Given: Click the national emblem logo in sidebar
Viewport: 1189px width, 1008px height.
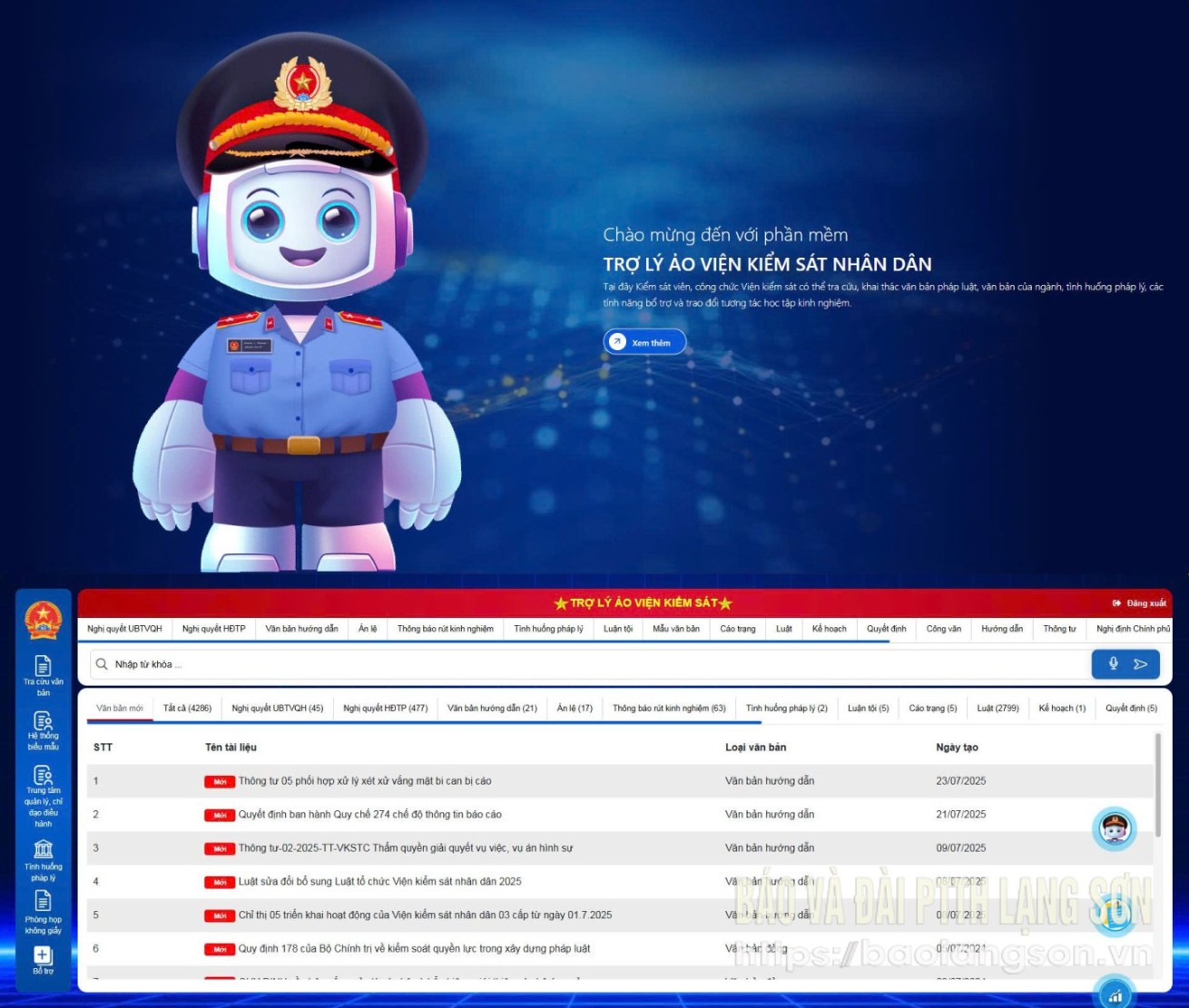Looking at the screenshot, I should [x=43, y=621].
